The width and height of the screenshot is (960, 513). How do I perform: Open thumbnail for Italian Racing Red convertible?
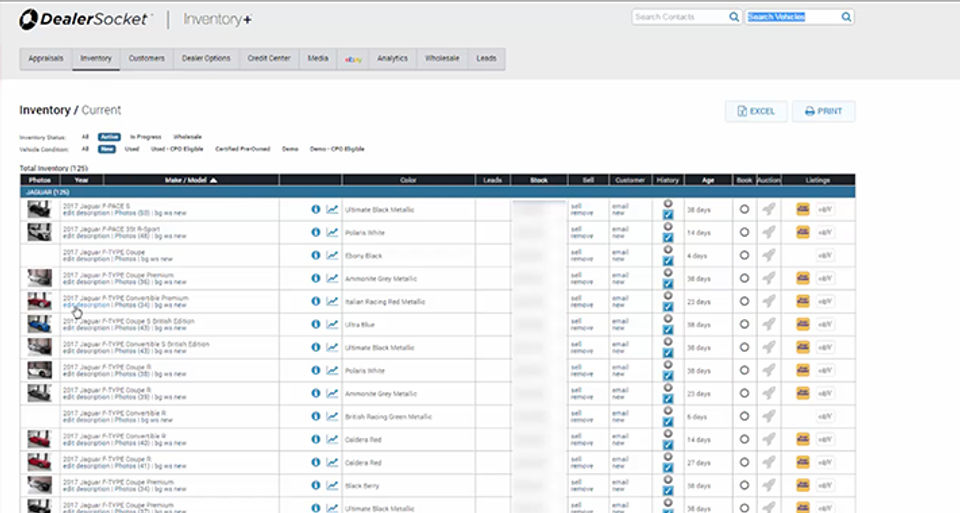coord(39,301)
